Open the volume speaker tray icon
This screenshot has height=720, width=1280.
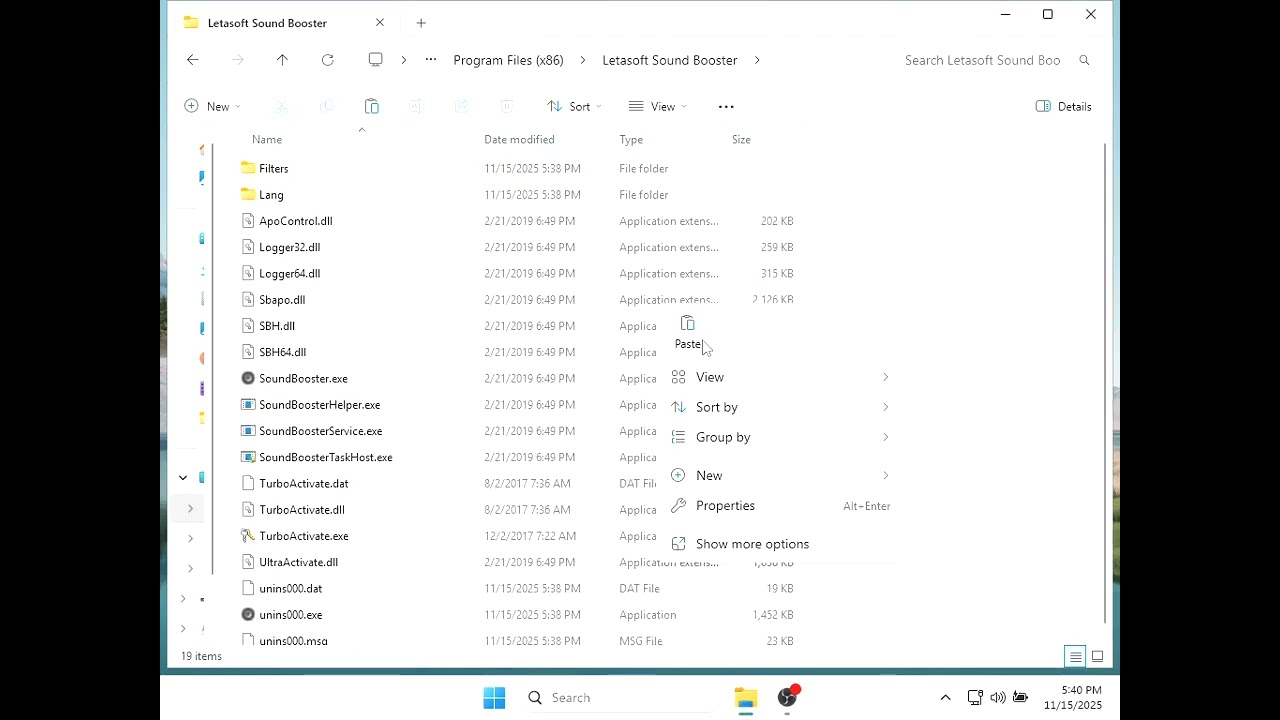coord(997,698)
